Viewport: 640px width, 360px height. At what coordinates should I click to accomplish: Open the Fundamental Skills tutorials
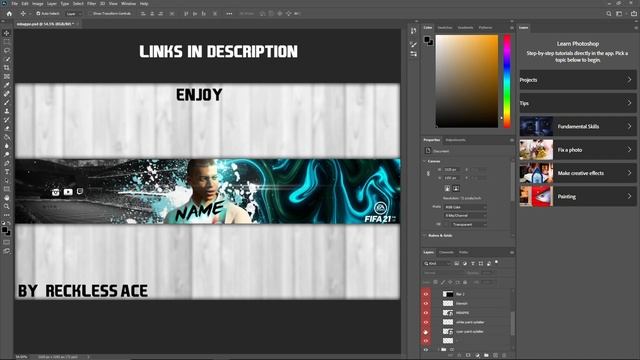tap(578, 127)
